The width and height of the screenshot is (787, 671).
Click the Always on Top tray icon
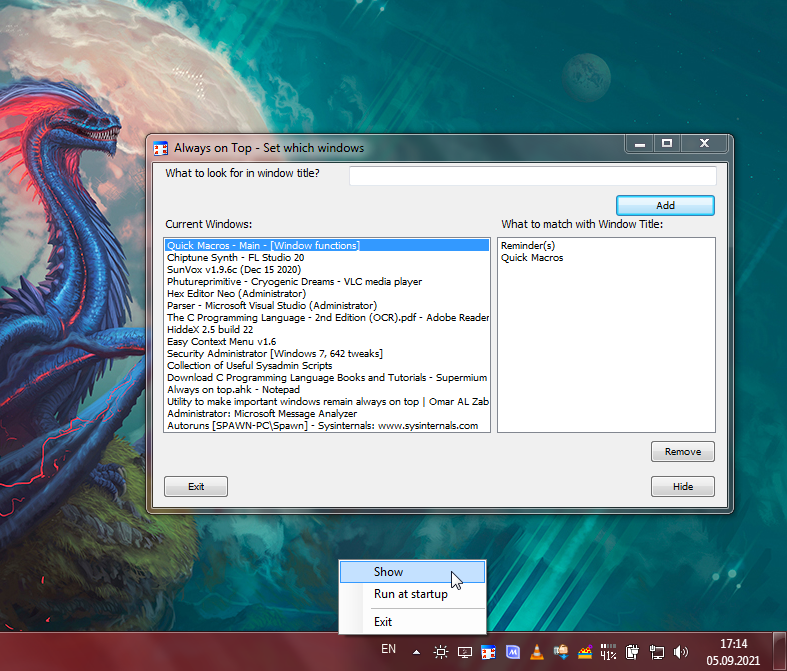pos(489,652)
